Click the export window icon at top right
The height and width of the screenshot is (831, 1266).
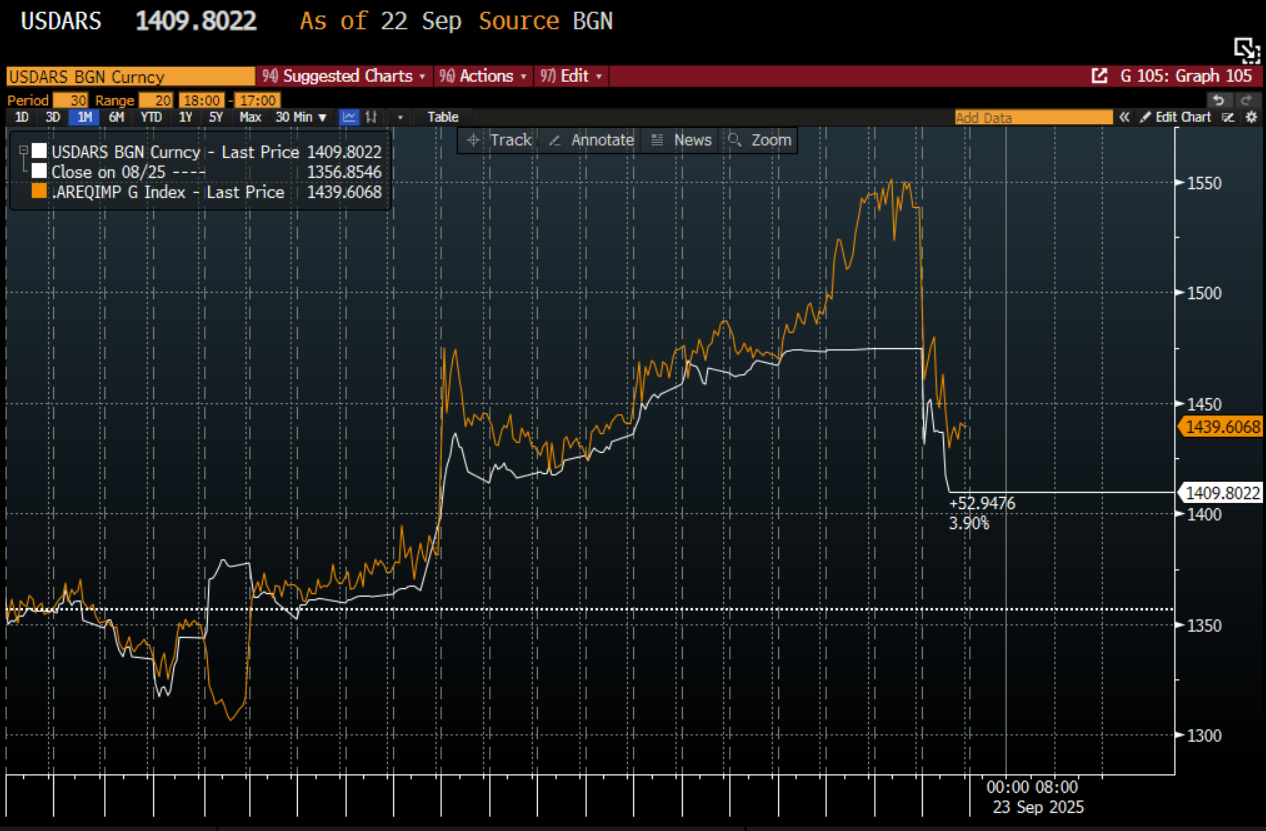pyautogui.click(x=1245, y=49)
